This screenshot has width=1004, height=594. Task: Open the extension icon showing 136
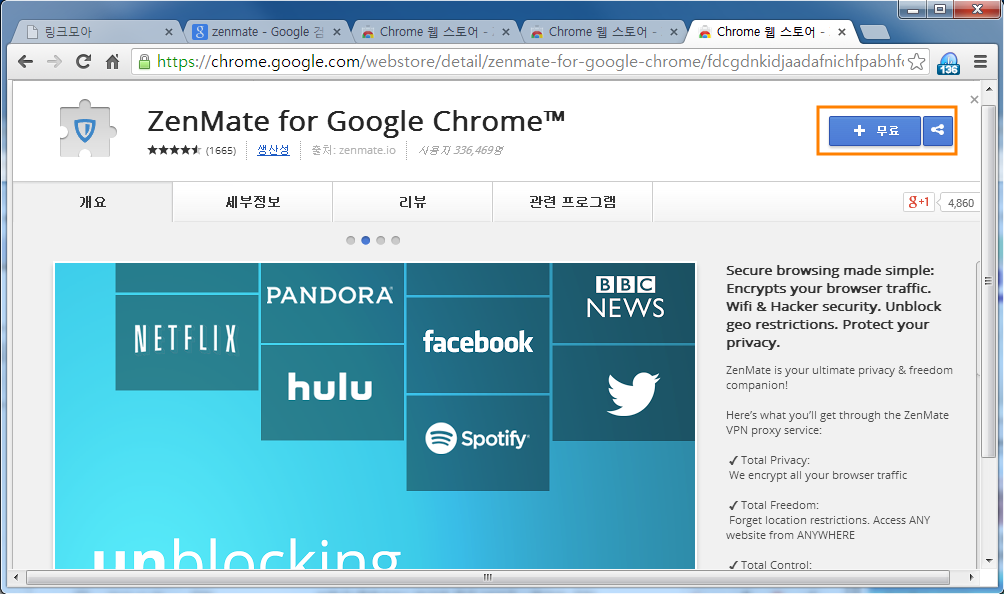point(948,63)
